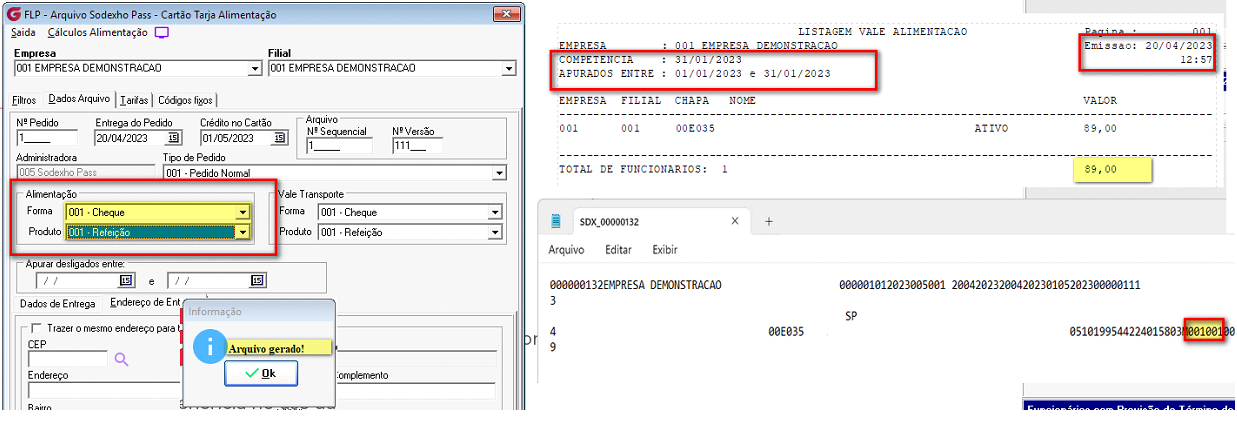1237x426 pixels.
Task: Click the Endereço input field
Action: [x=104, y=391]
